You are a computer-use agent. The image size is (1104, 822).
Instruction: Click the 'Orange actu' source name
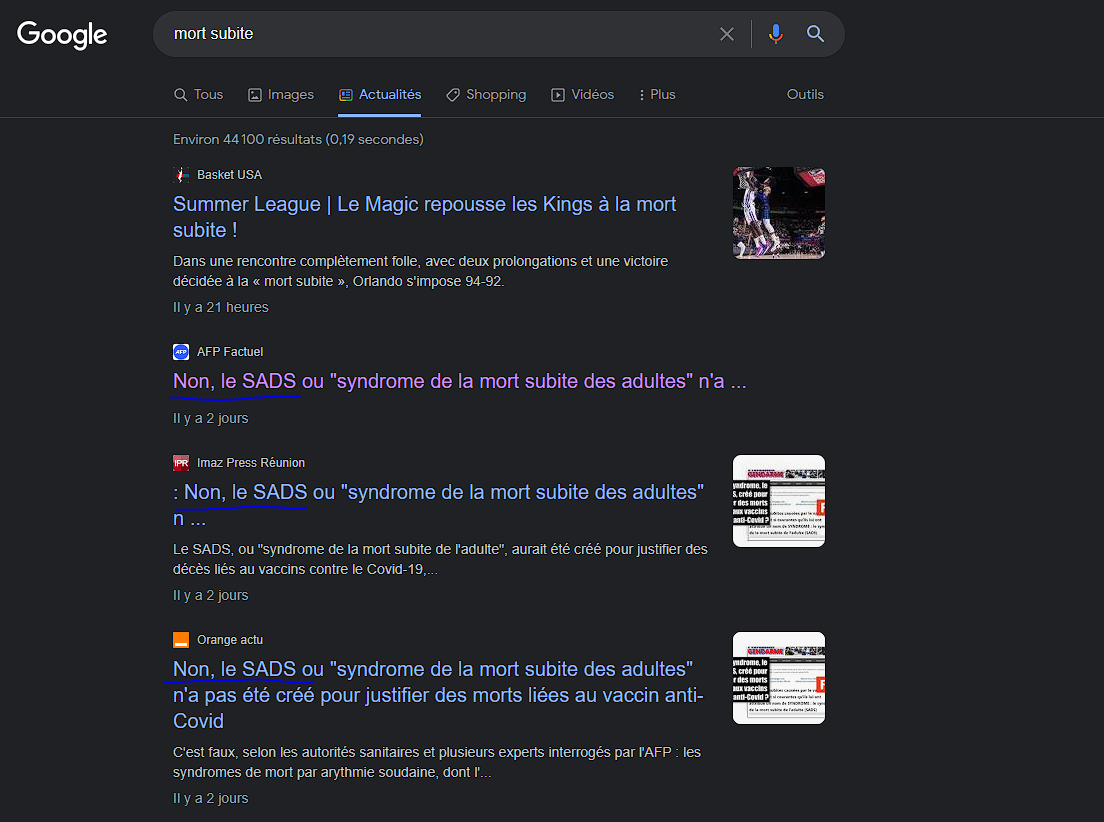(x=230, y=640)
